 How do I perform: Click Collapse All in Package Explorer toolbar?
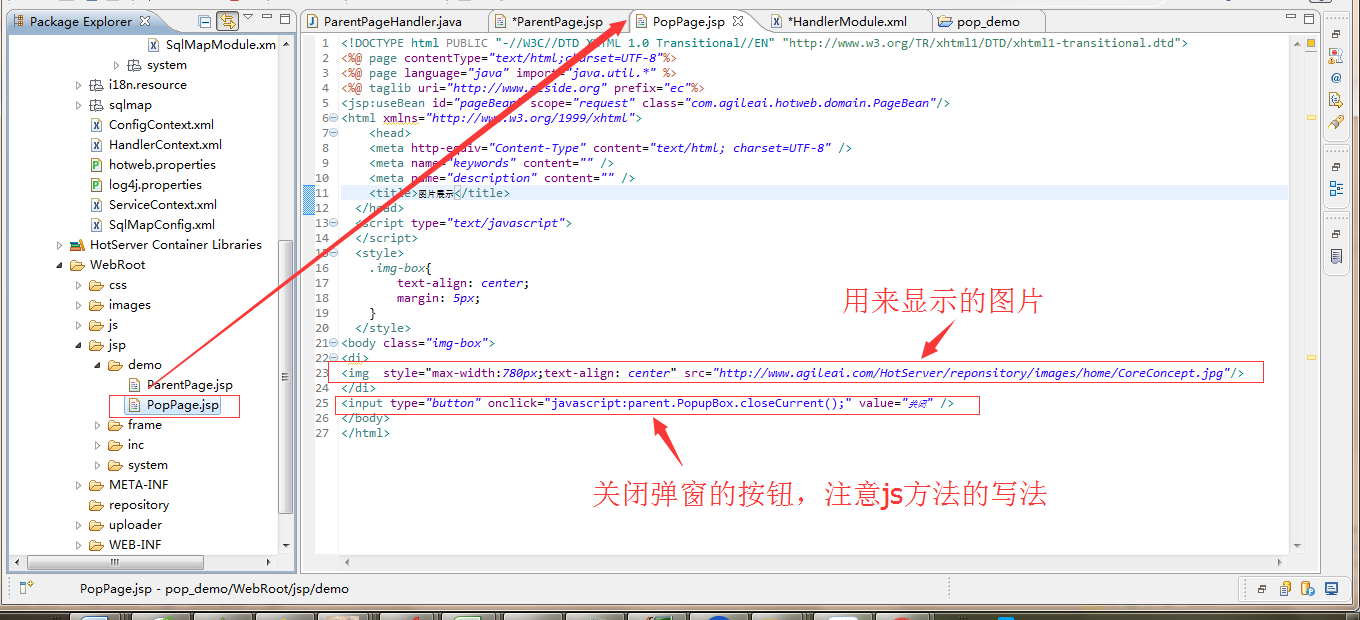tap(205, 21)
